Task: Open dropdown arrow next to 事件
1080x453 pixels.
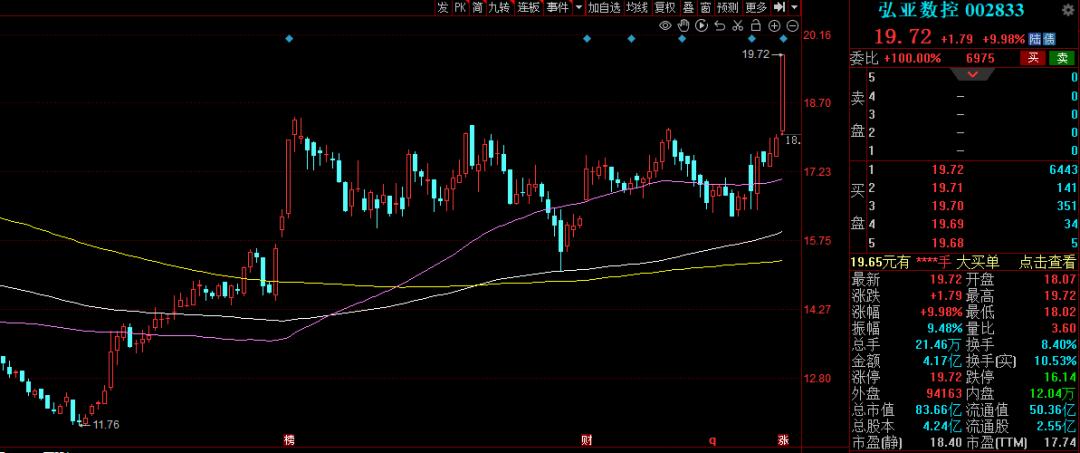Action: pyautogui.click(x=578, y=8)
